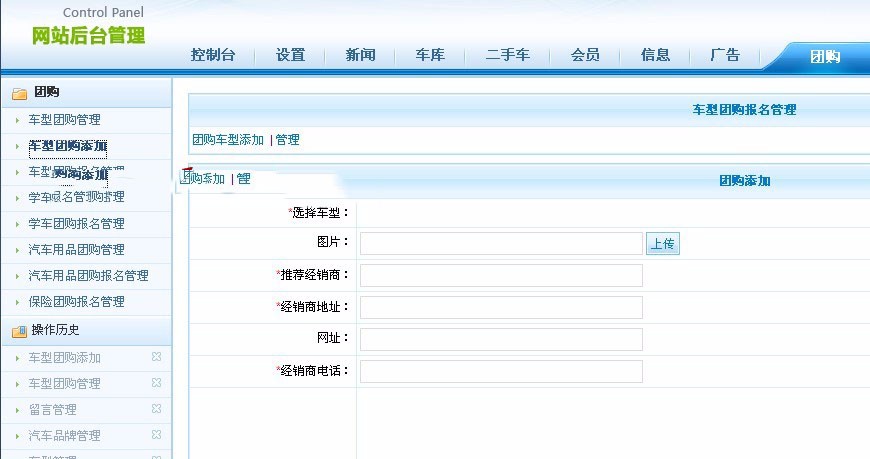
Task: Click the 团购 folder icon in the sidebar
Action: (19, 94)
